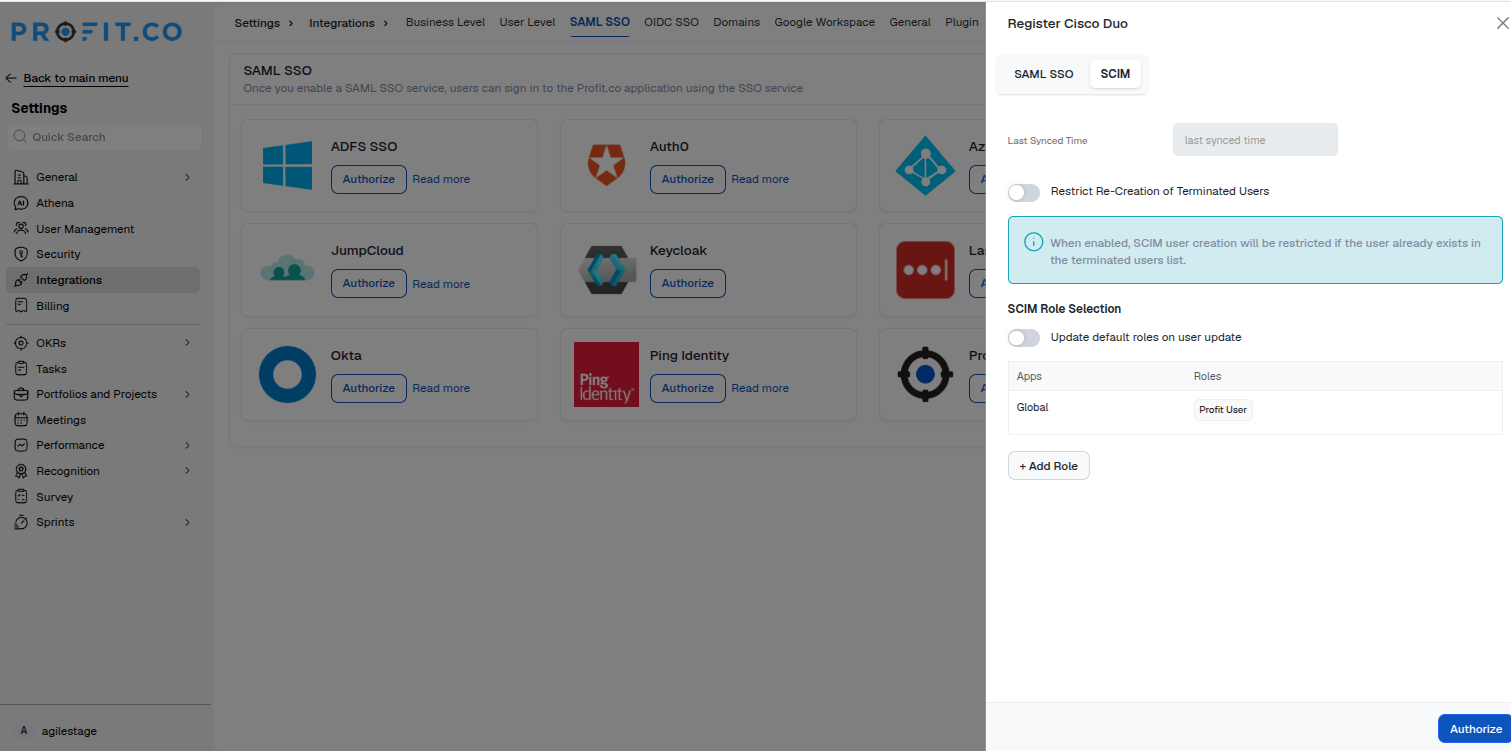The height and width of the screenshot is (751, 1511).
Task: Click the Performance sidebar icon
Action: pyautogui.click(x=21, y=445)
